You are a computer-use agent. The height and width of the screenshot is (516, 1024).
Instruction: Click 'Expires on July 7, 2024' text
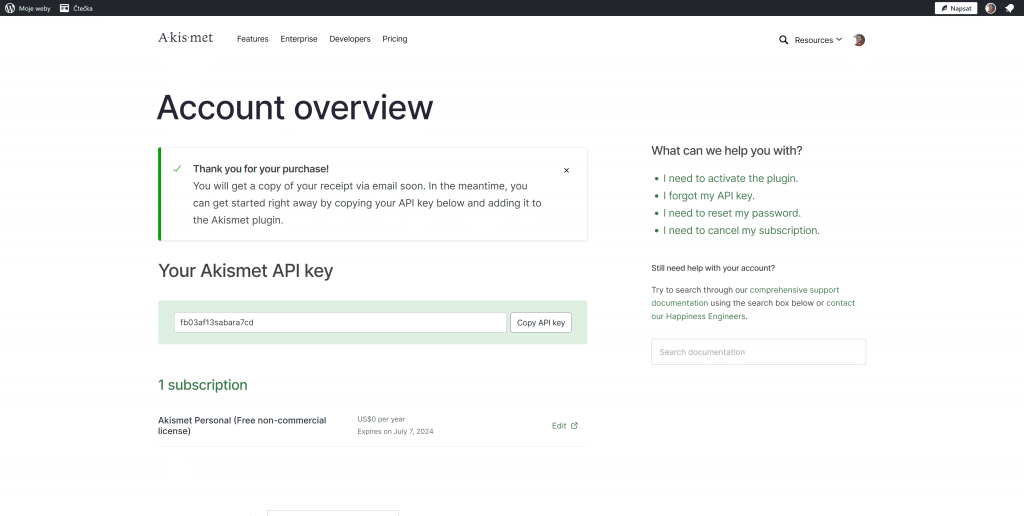(395, 432)
